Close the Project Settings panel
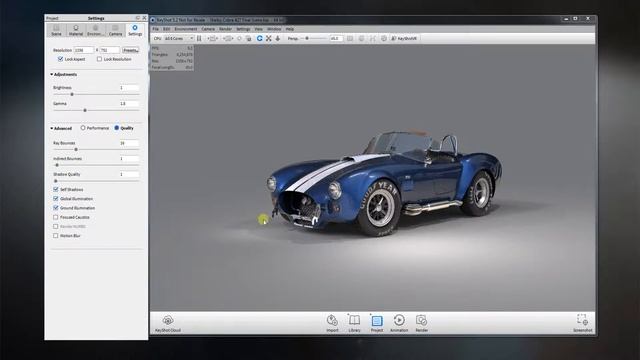This screenshot has width=640, height=360. tap(144, 18)
